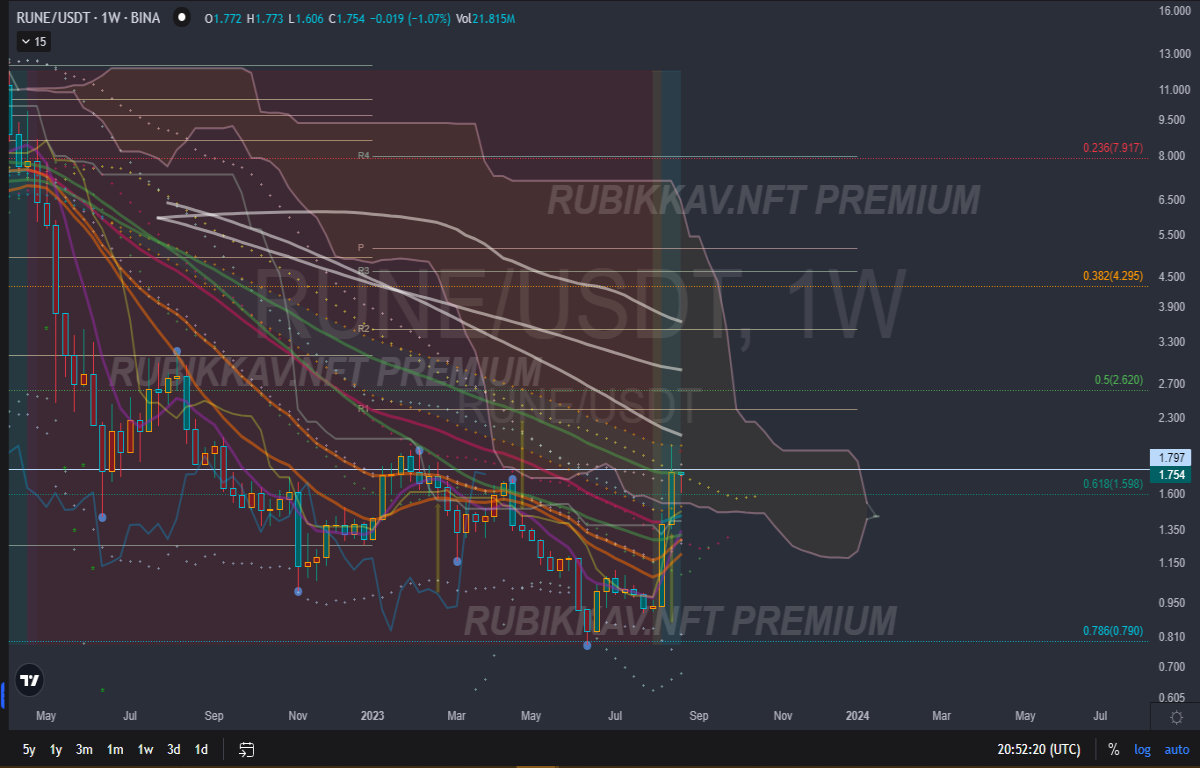The height and width of the screenshot is (768, 1200).
Task: Click the 8.000 price scale label
Action: pos(1171,156)
